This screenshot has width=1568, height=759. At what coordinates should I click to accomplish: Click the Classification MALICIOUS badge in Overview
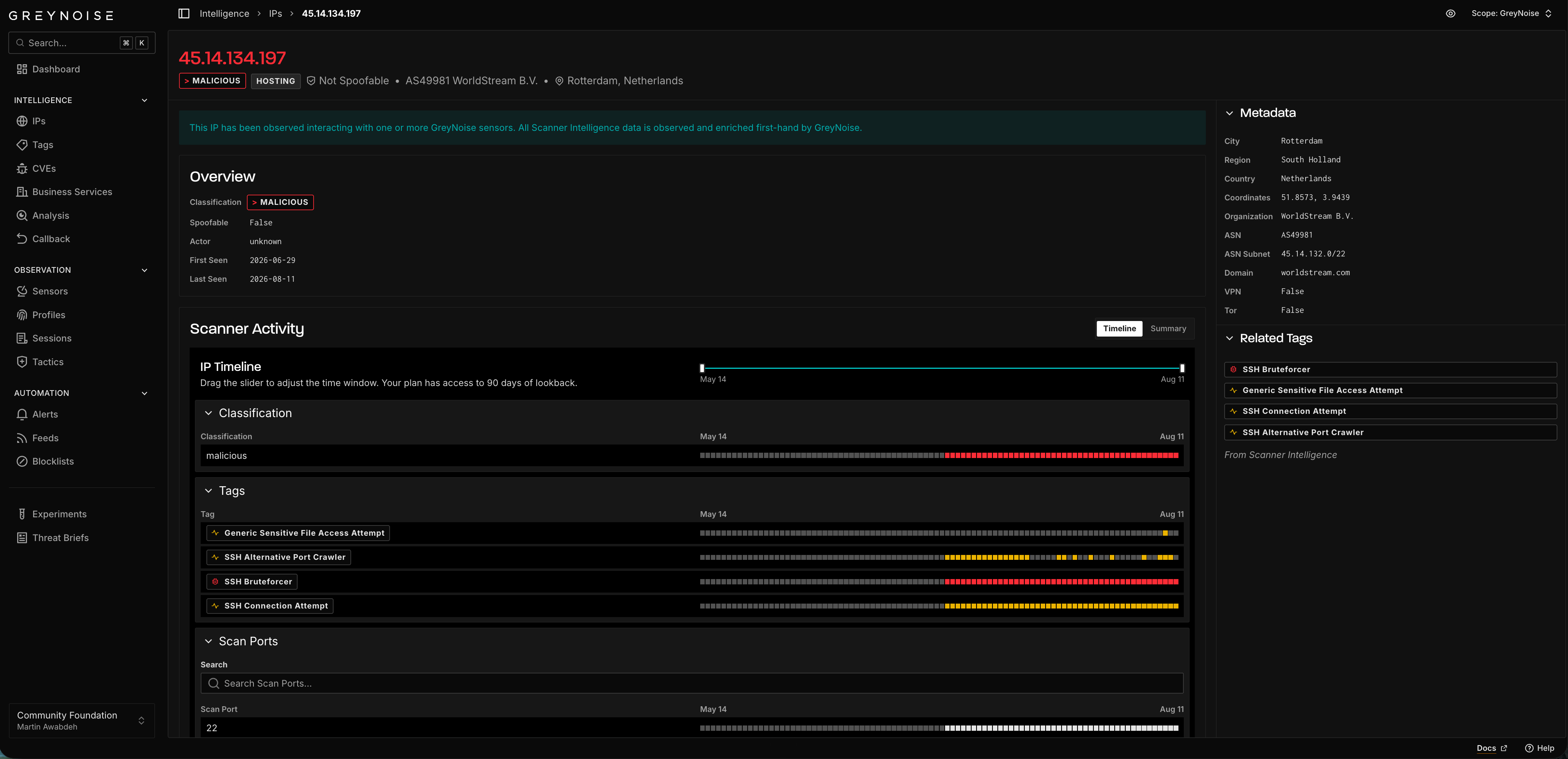click(280, 202)
